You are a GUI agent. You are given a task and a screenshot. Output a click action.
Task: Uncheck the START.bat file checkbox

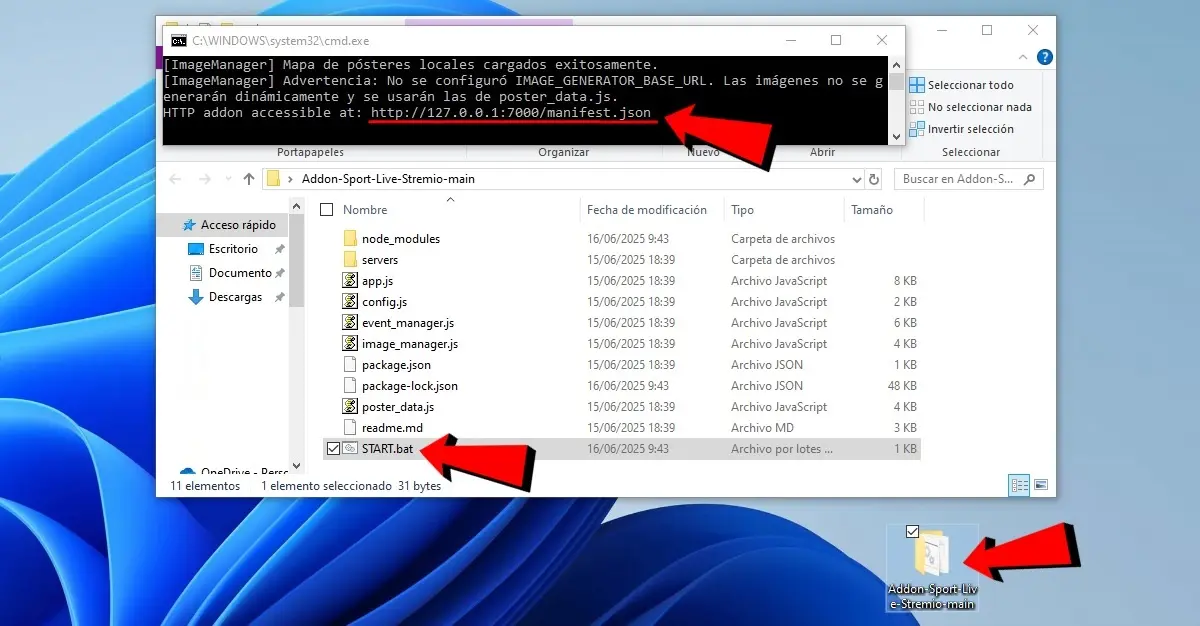click(333, 449)
